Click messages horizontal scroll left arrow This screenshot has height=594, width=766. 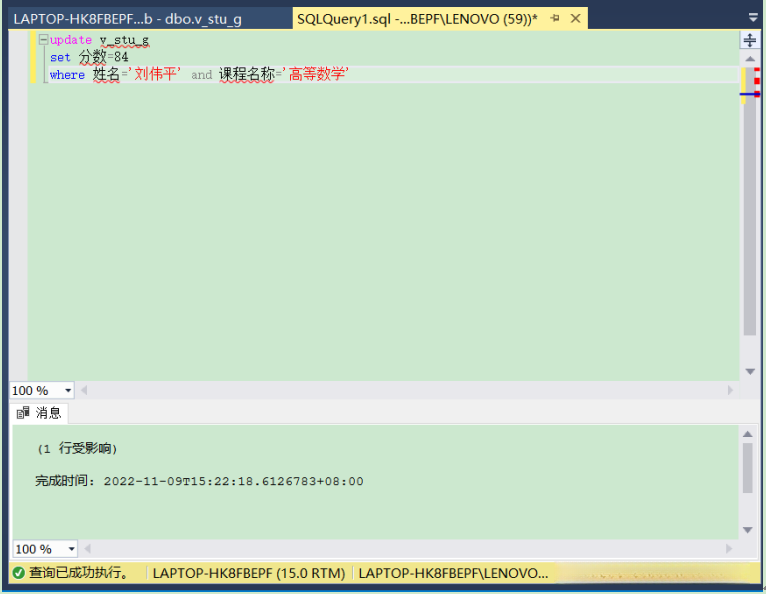pyautogui.click(x=87, y=549)
